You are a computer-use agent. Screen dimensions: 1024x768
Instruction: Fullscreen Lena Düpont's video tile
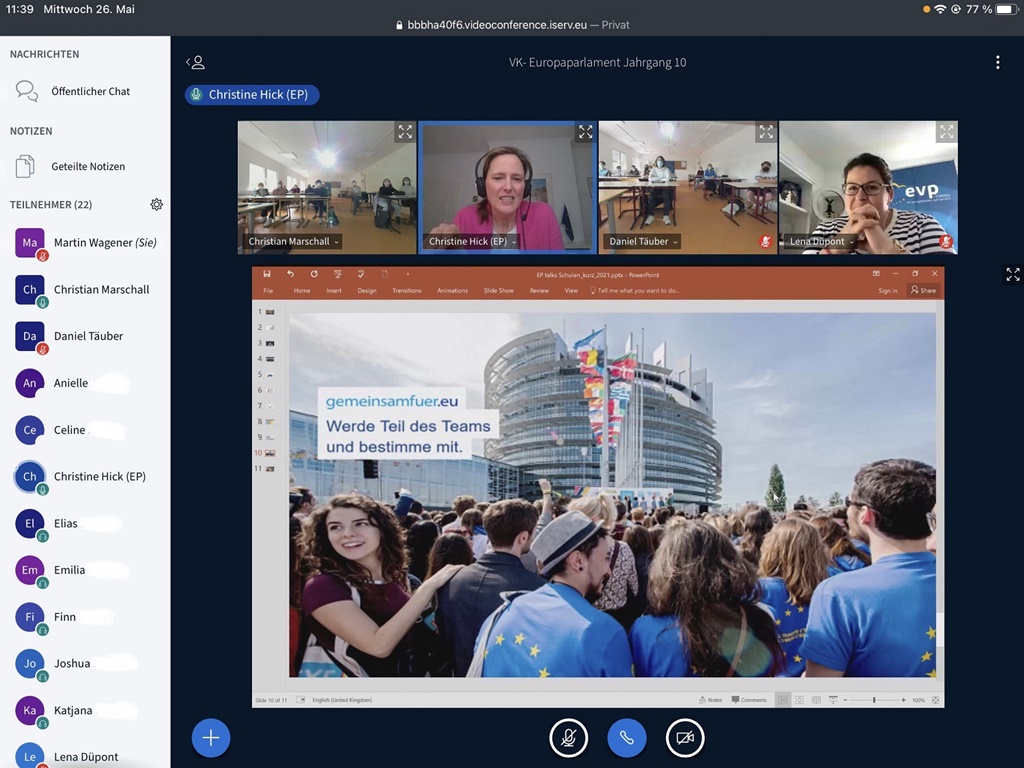945,132
